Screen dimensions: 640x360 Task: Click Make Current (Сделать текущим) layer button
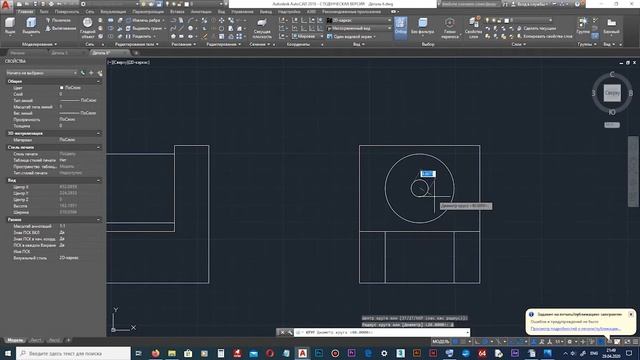pos(537,28)
